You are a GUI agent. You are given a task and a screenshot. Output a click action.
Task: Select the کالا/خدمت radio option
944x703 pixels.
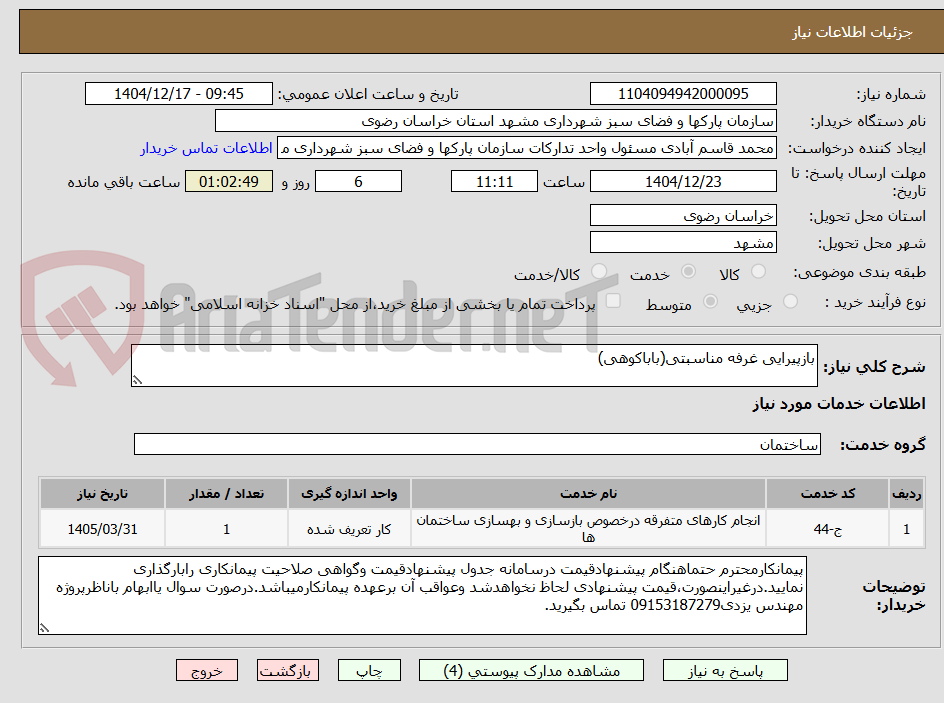[599, 272]
